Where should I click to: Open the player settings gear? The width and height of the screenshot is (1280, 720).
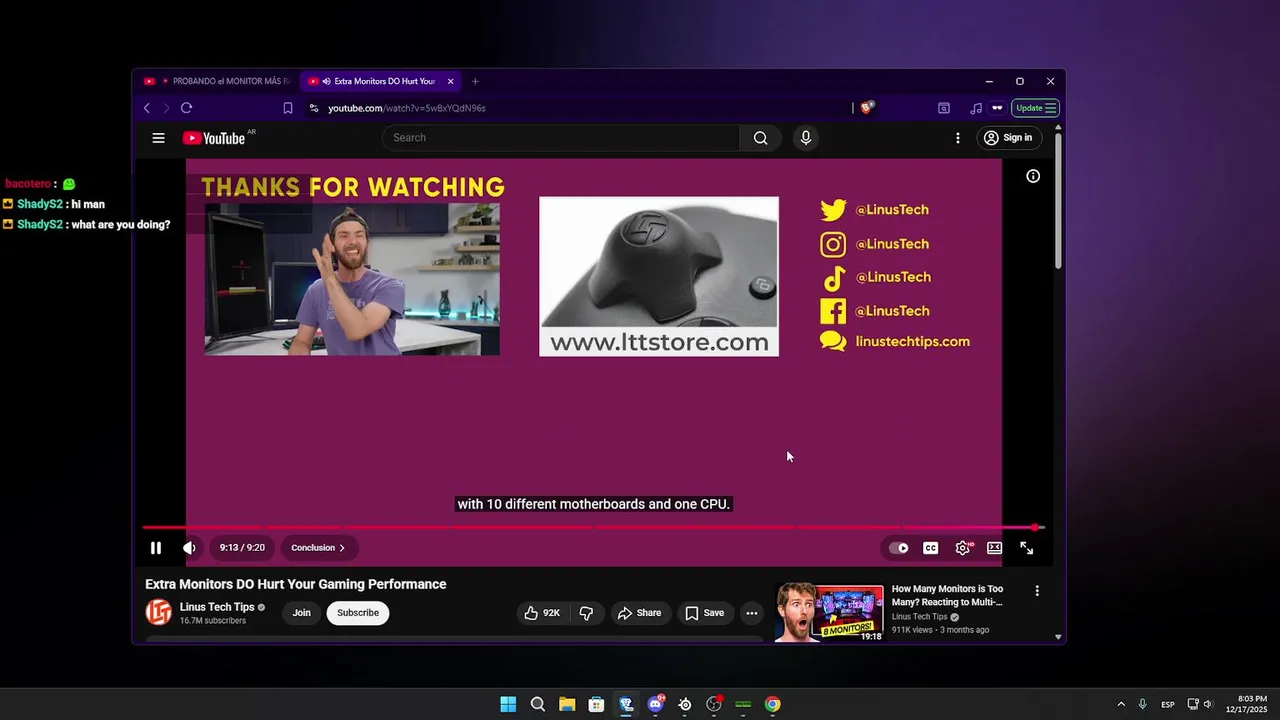pos(963,548)
